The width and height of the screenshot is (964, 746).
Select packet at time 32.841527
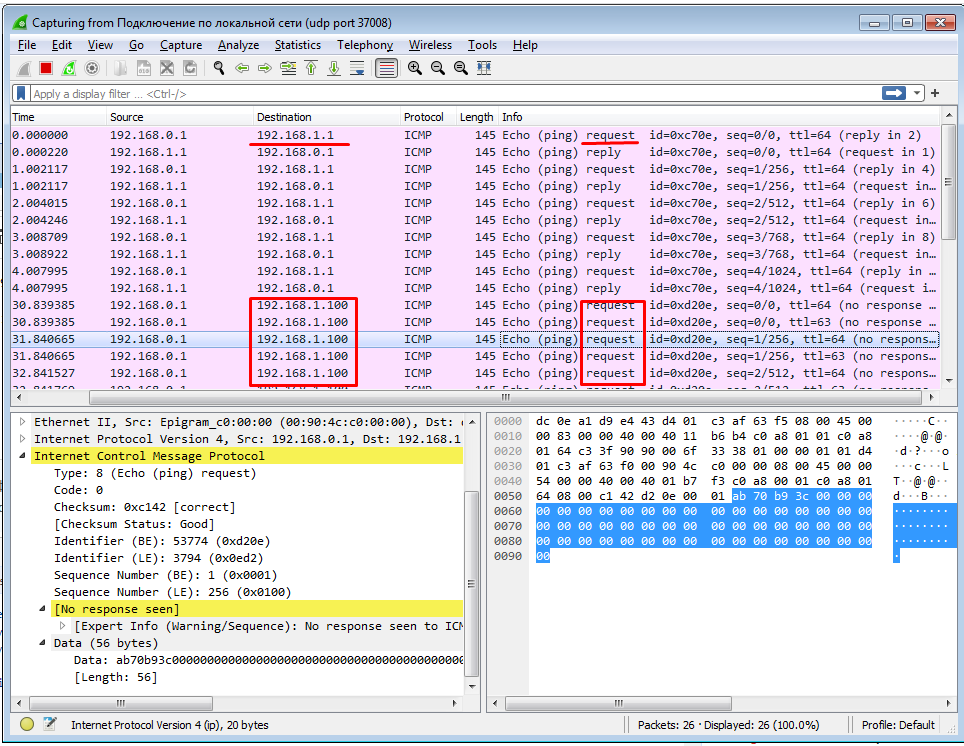pos(475,373)
